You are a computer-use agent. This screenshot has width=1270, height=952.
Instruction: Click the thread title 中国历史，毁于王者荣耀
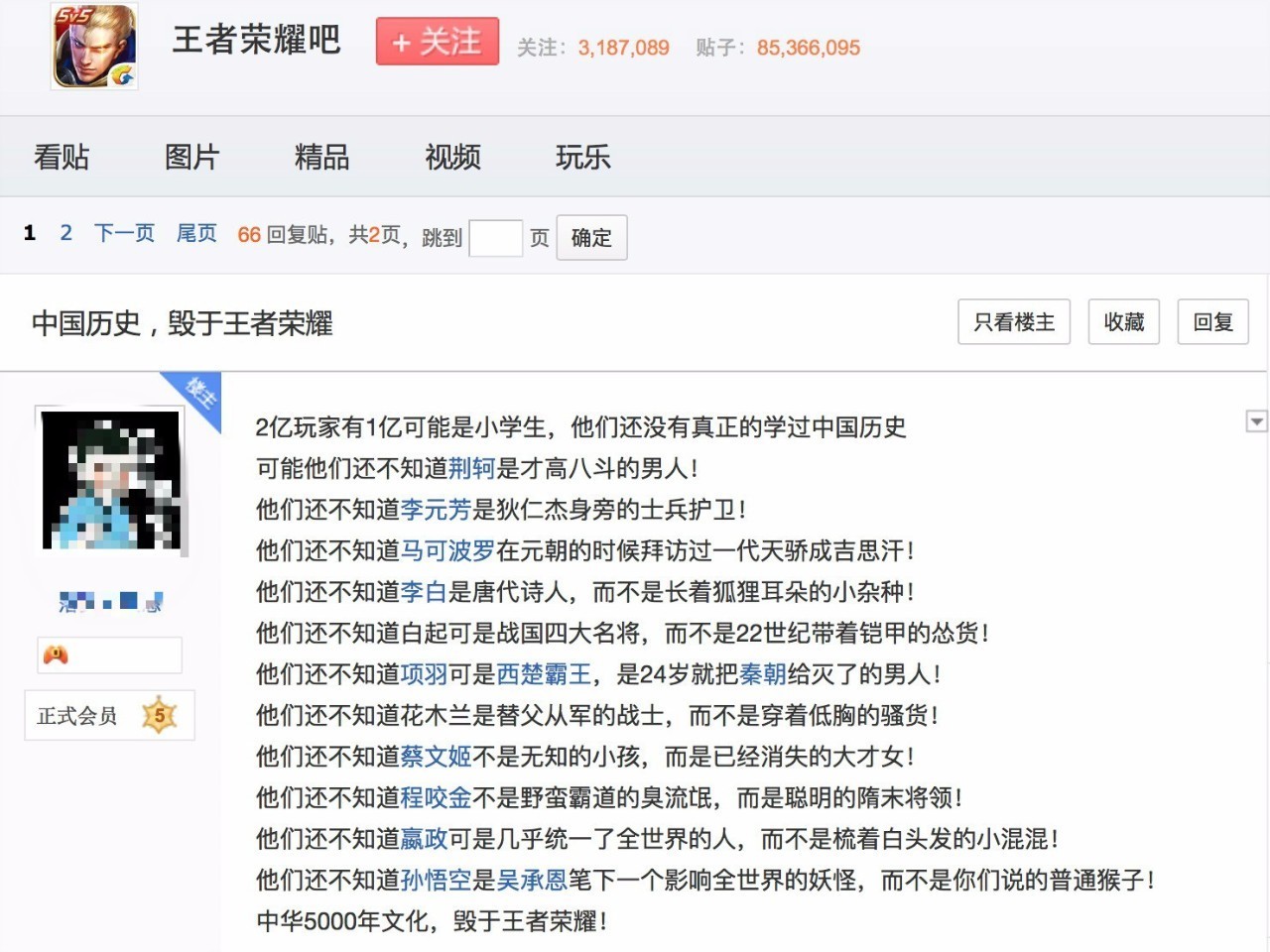point(183,323)
